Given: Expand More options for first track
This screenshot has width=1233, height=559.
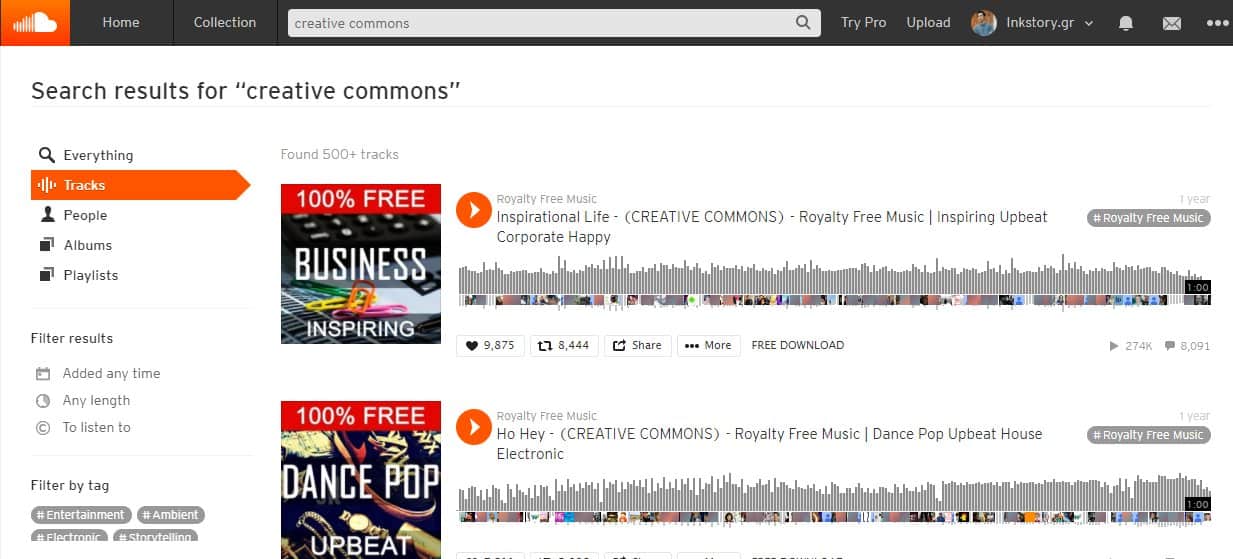Looking at the screenshot, I should 708,345.
